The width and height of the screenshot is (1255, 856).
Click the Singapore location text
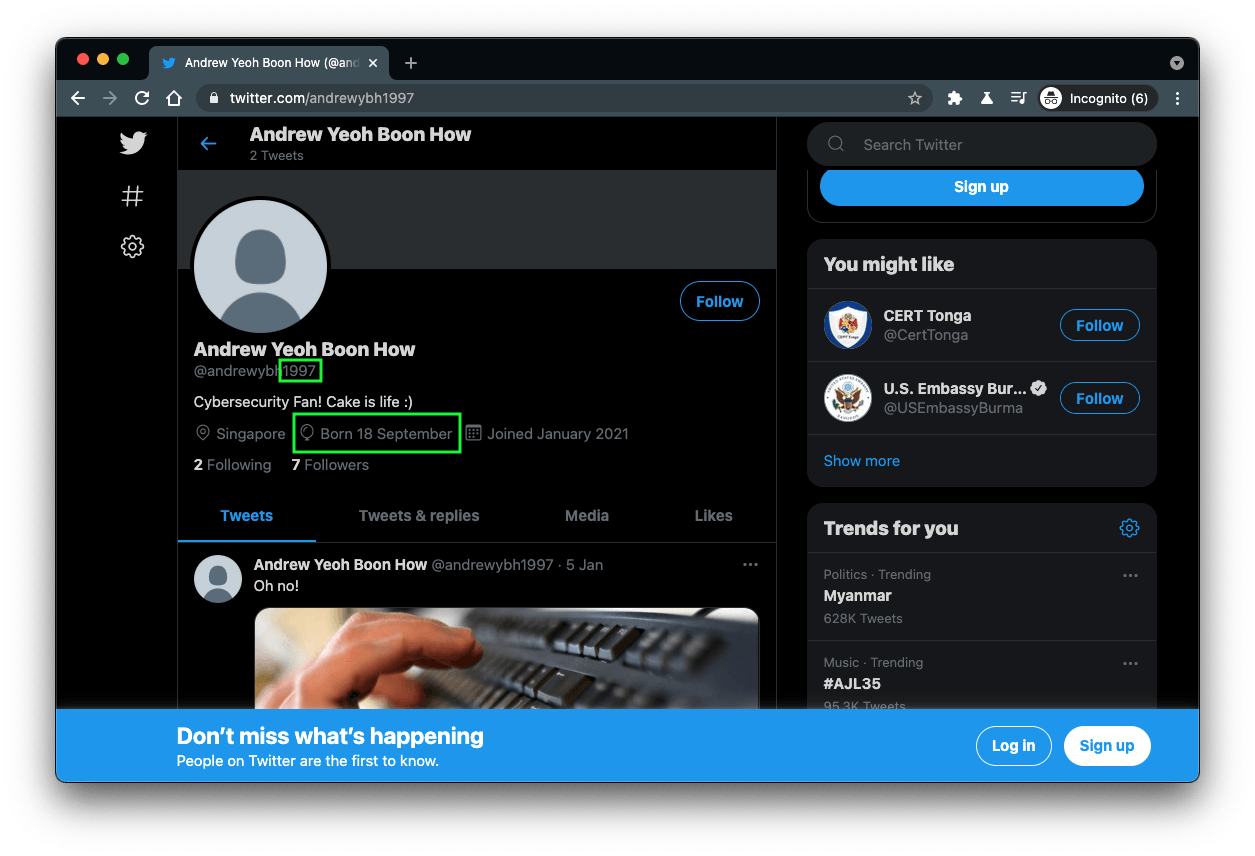coord(251,434)
